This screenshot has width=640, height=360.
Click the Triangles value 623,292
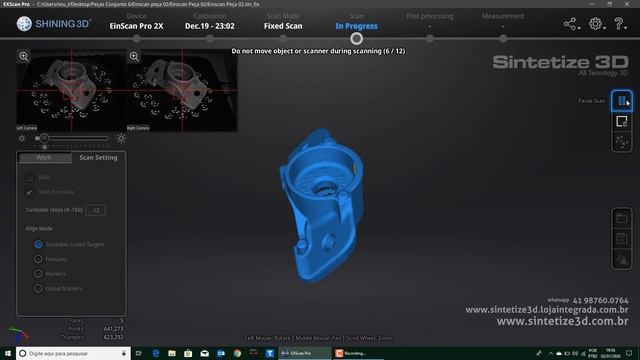coord(113,337)
